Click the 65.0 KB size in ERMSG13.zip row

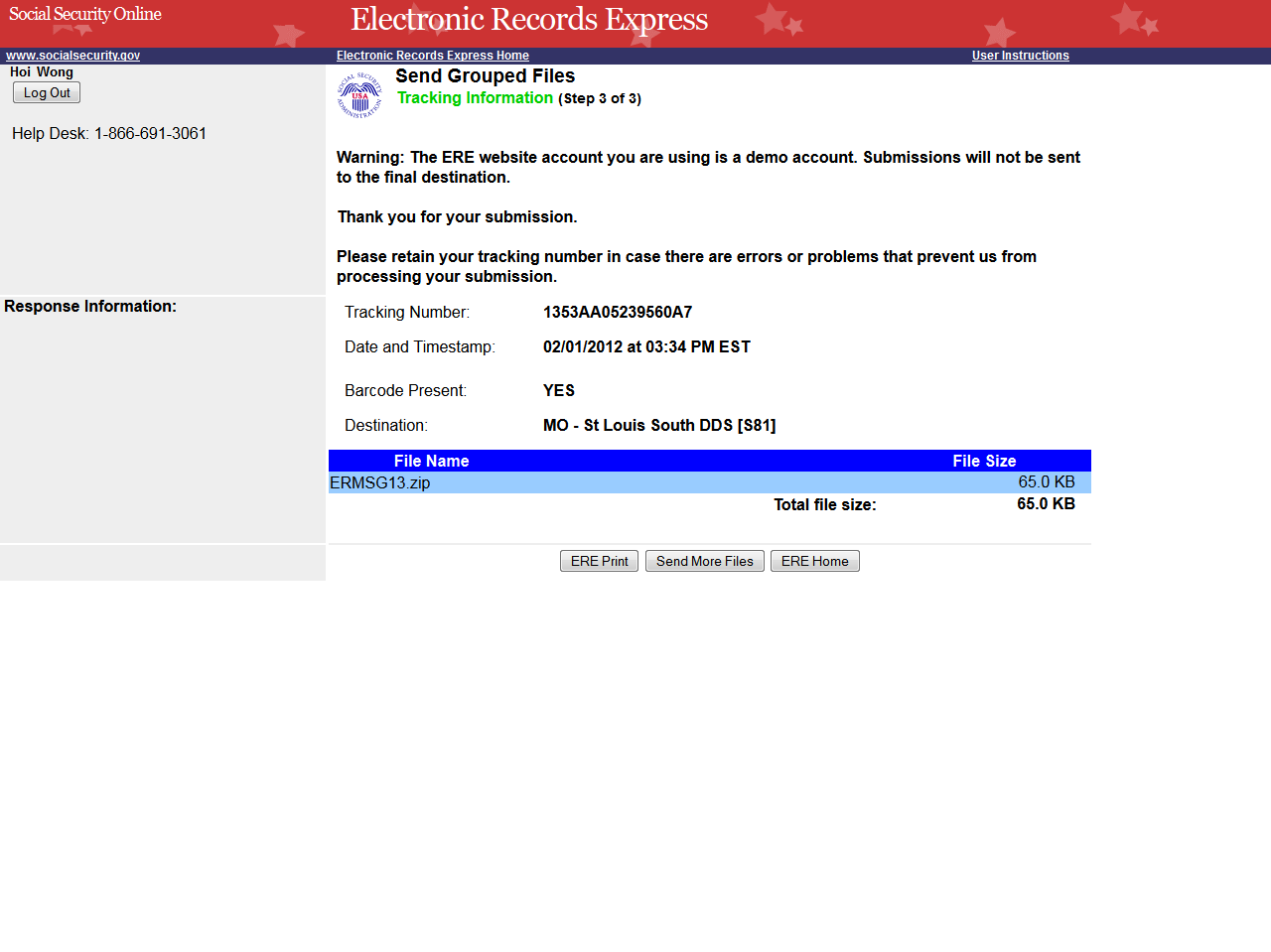1047,481
